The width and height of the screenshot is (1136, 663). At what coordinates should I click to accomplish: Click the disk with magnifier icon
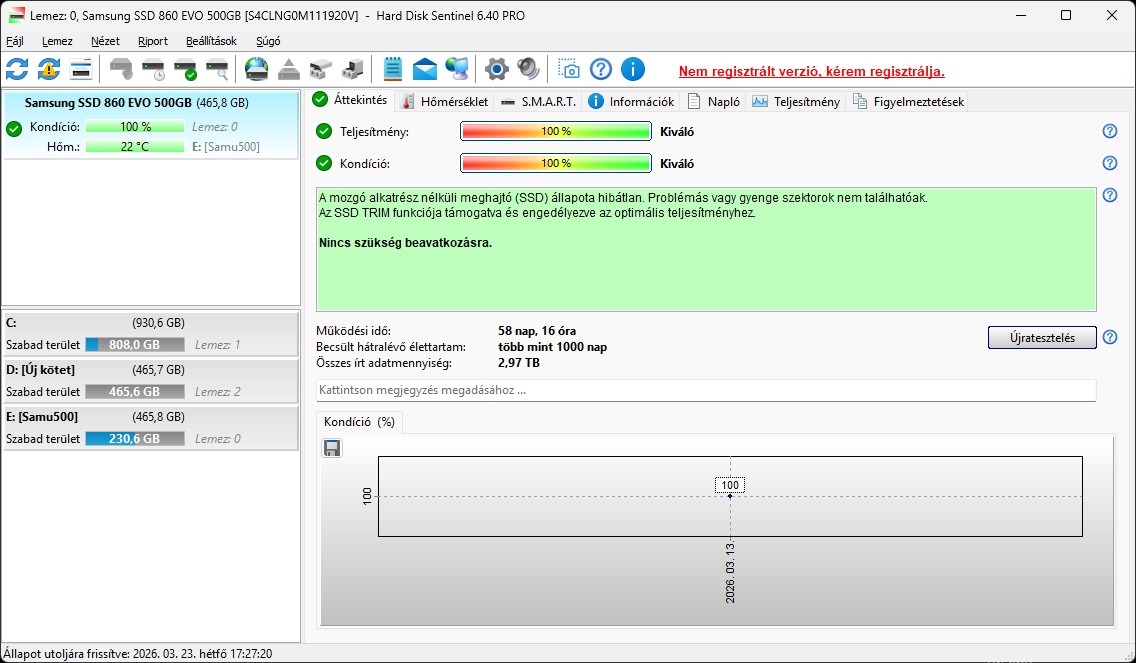pyautogui.click(x=217, y=70)
